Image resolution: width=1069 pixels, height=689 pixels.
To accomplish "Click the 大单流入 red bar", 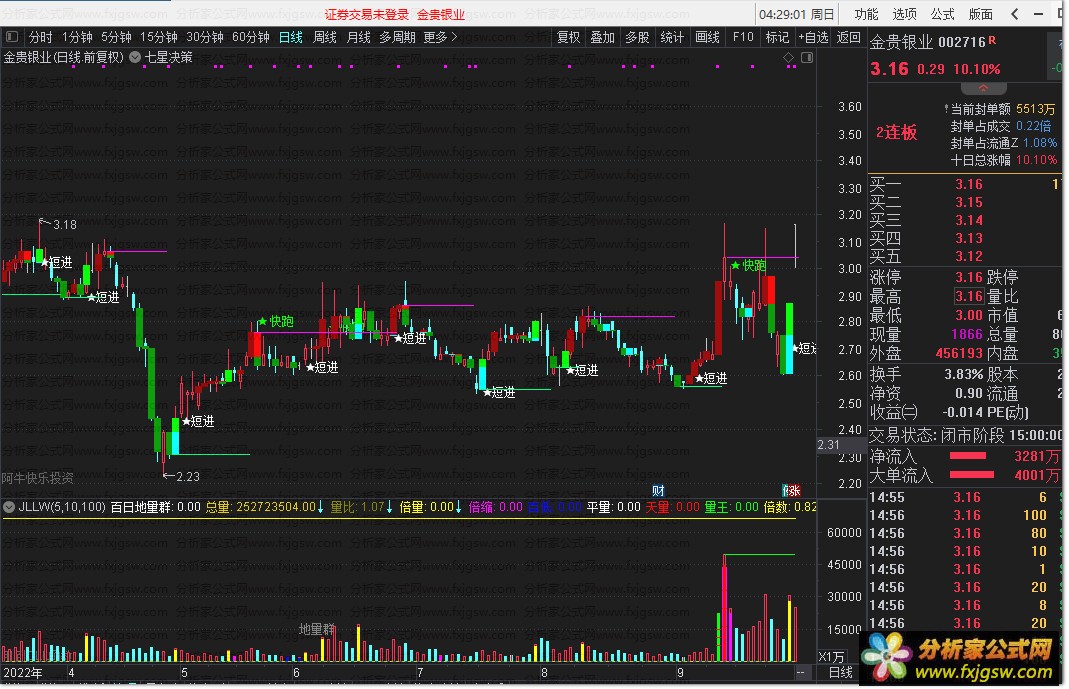I will [x=972, y=475].
